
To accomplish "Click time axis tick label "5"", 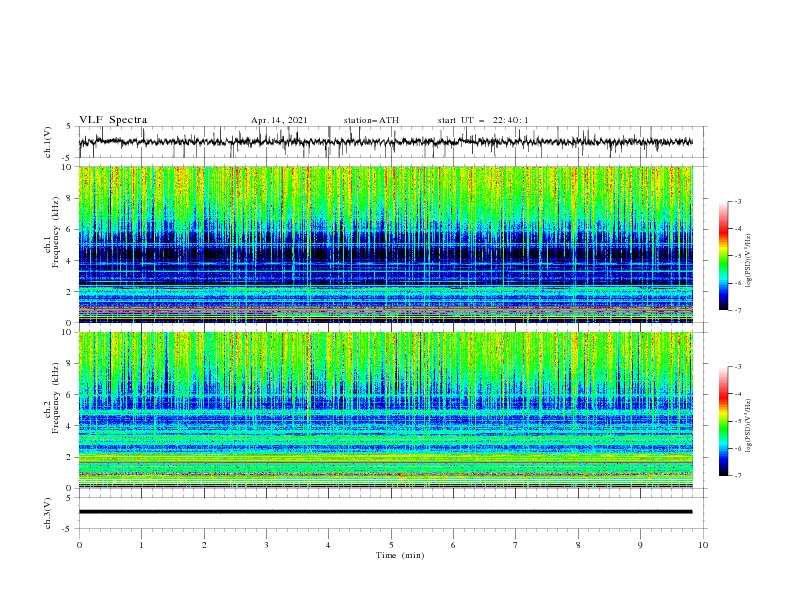I will 391,545.
